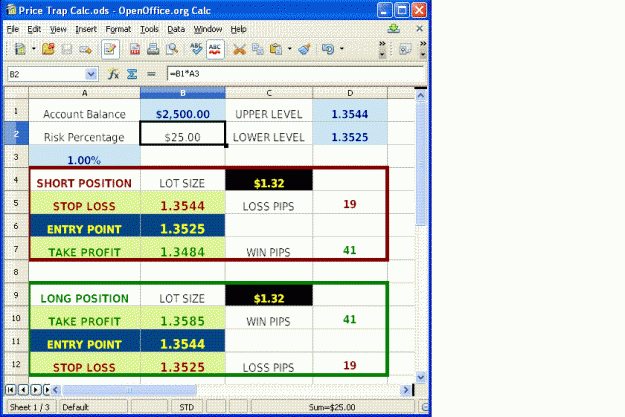Click the 1.00% risk cell
Viewport: 625px width, 417px height.
85,156
